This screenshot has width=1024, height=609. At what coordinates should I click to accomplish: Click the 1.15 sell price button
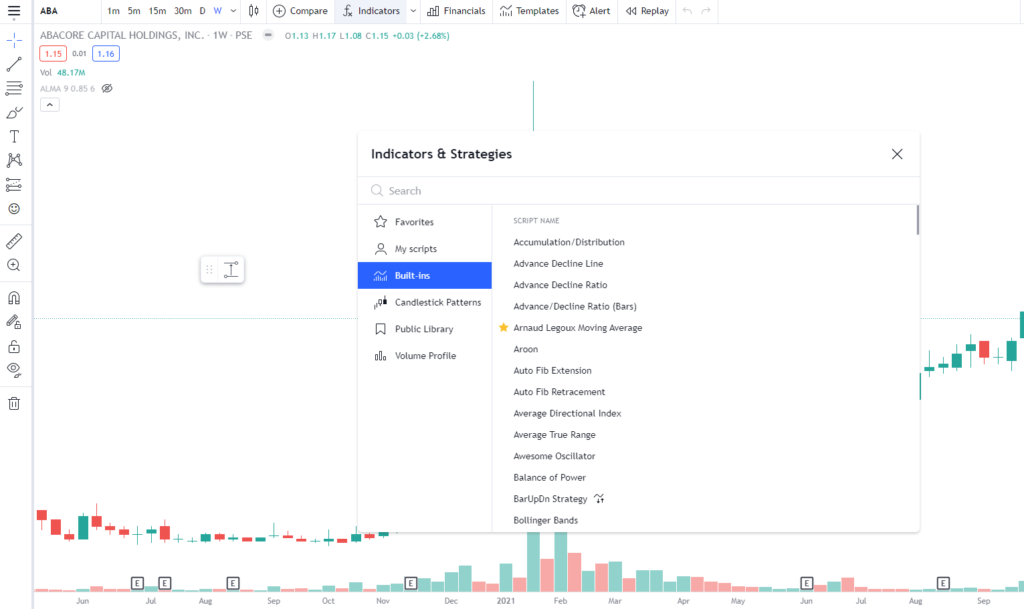click(53, 54)
